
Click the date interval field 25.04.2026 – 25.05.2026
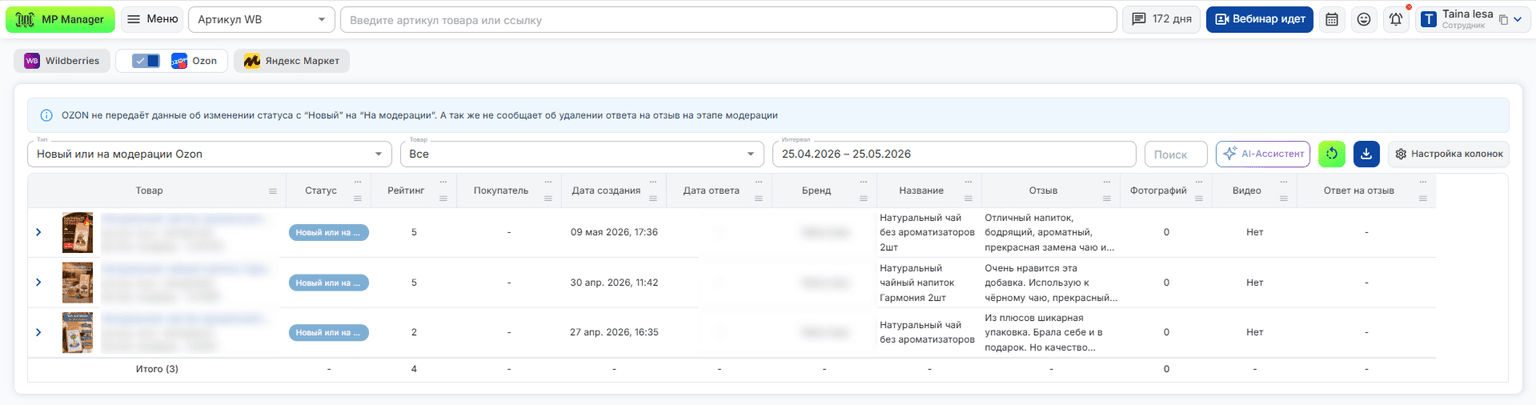[x=954, y=154]
